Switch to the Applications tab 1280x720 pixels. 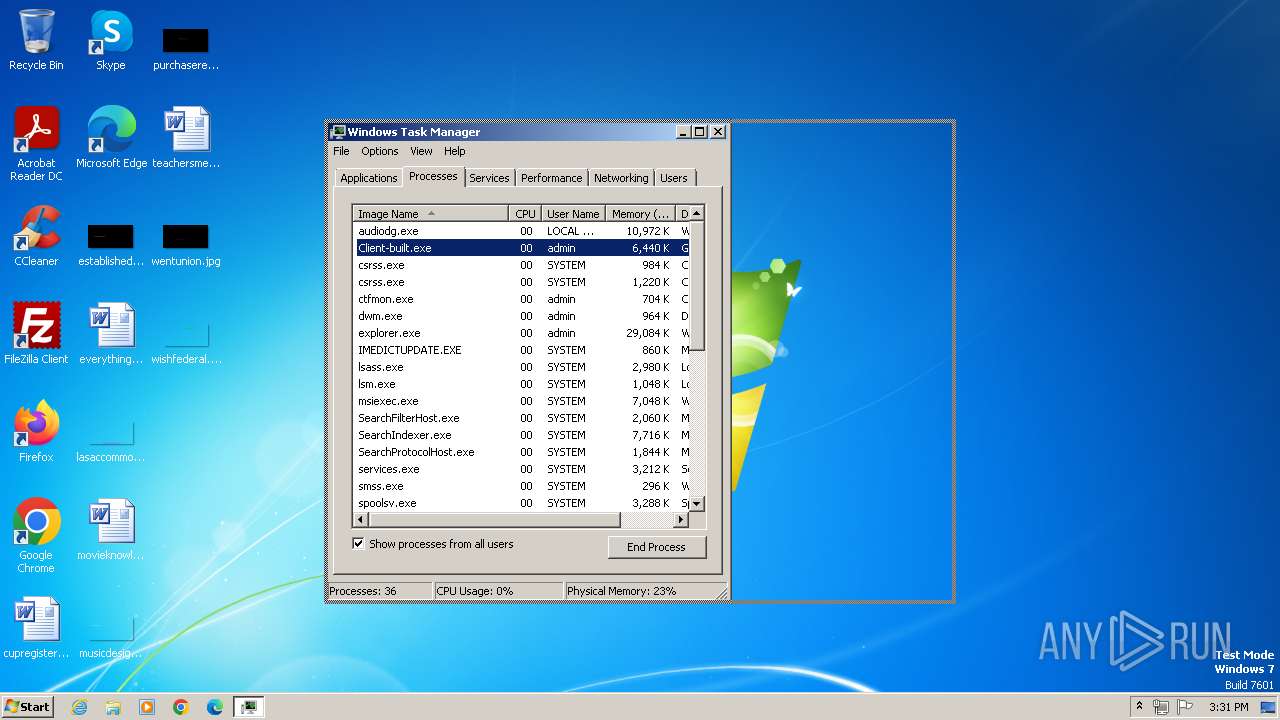368,178
